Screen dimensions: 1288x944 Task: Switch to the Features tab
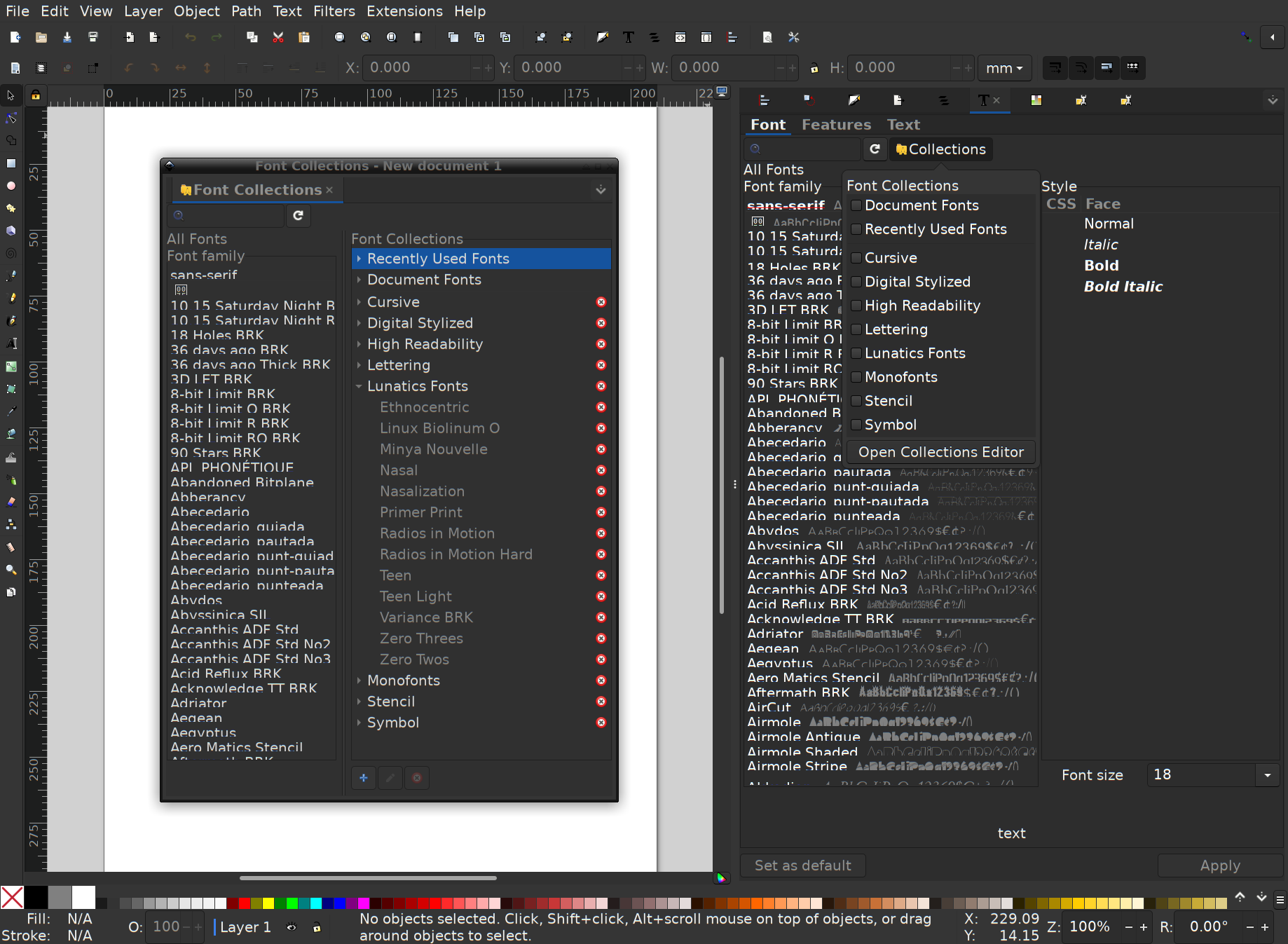(x=836, y=125)
